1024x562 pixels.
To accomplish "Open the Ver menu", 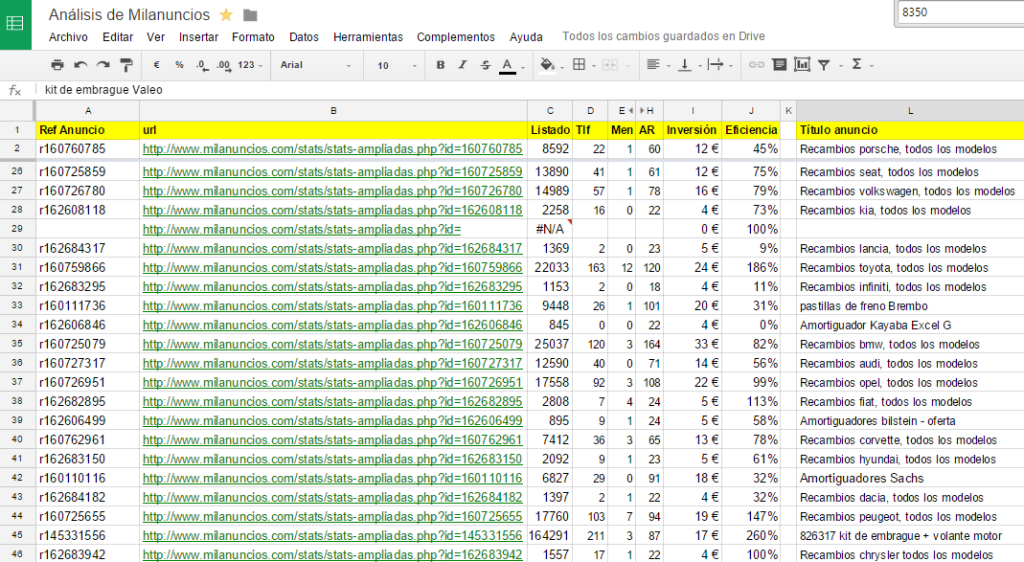I will 155,37.
